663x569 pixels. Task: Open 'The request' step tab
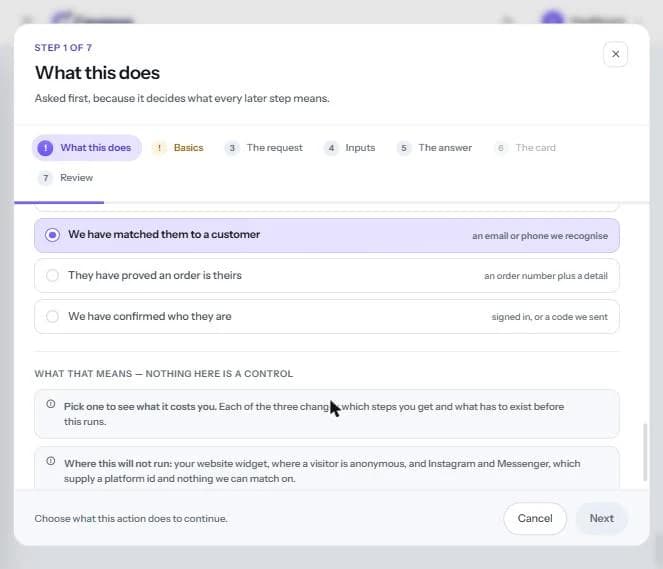coord(264,148)
